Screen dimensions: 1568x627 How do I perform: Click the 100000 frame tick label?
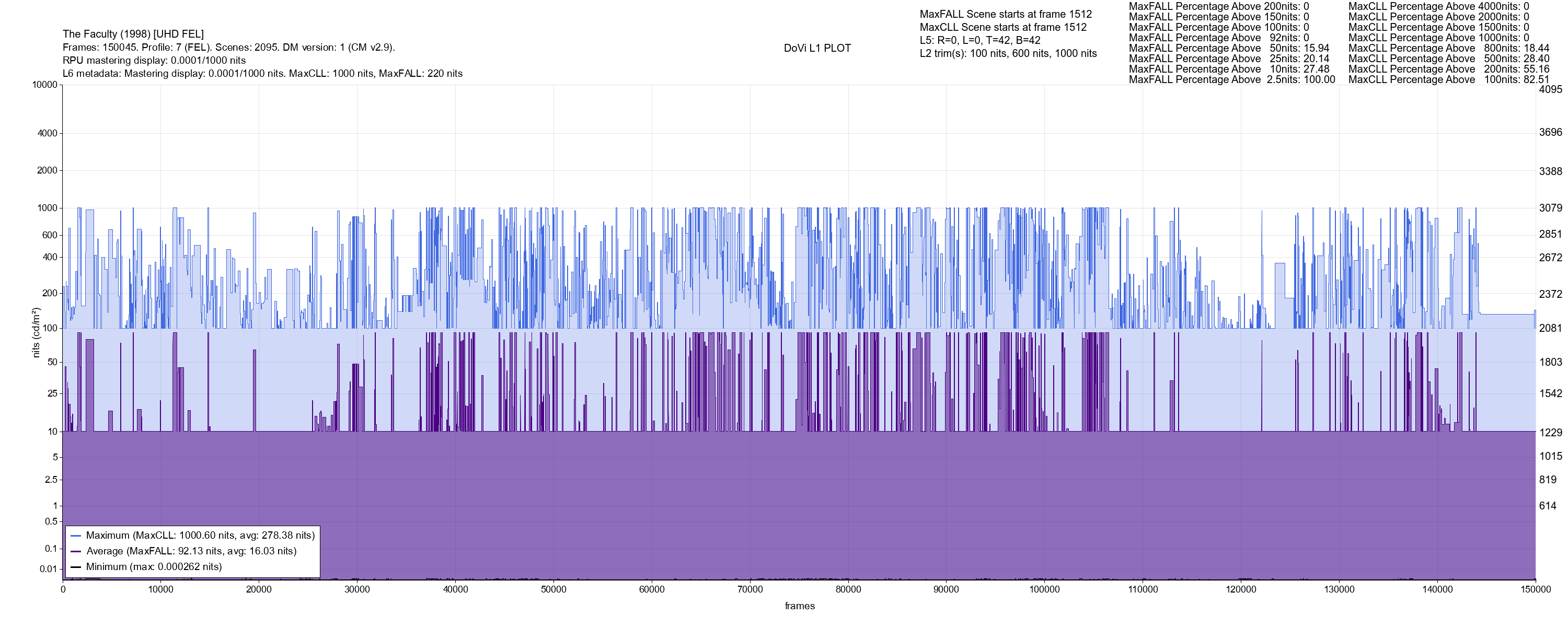(1044, 589)
